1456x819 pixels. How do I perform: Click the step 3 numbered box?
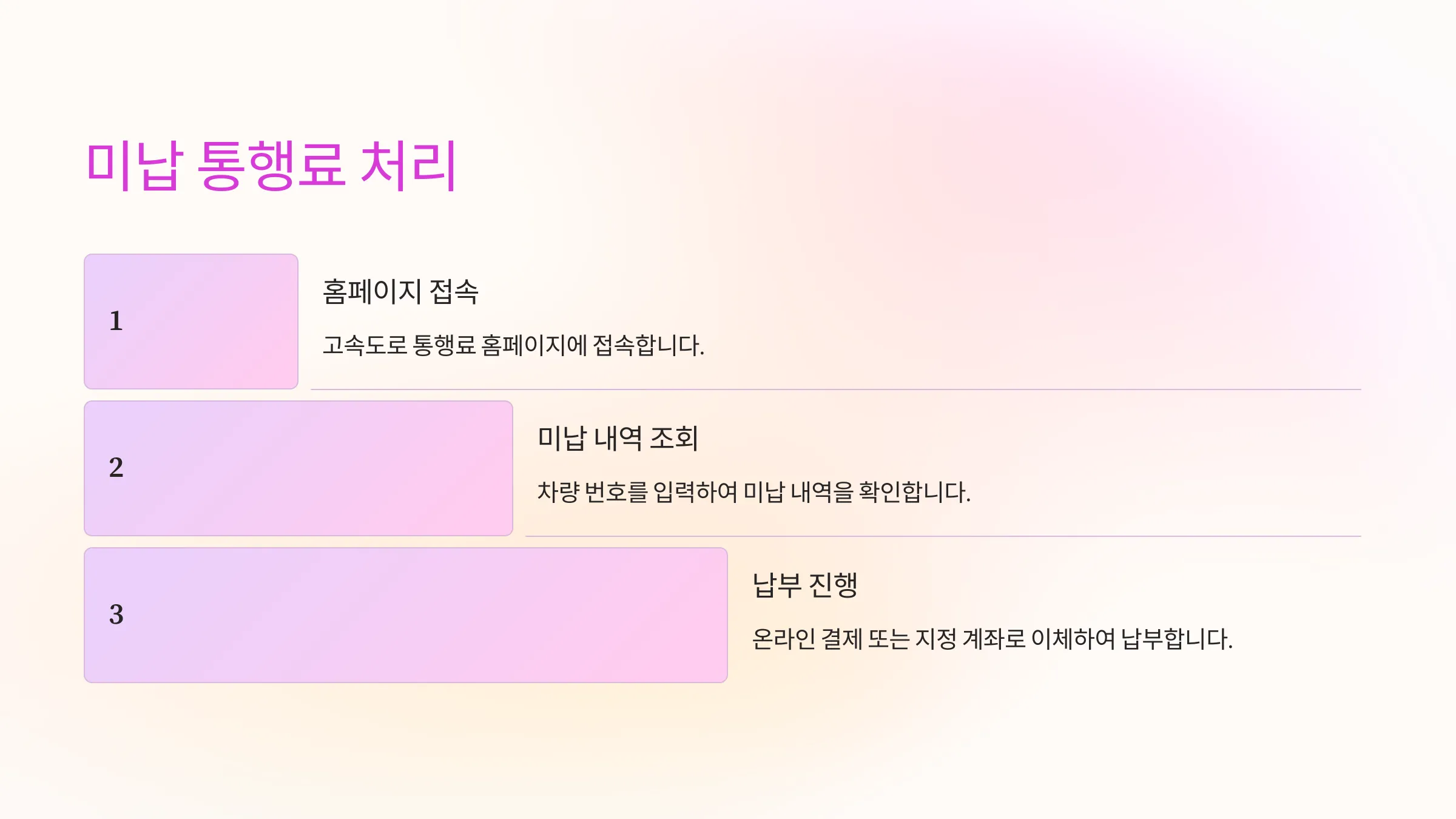(406, 615)
